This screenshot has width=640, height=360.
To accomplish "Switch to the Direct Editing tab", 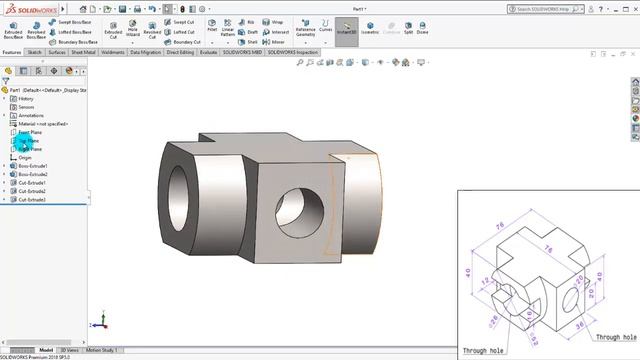I will click(x=180, y=52).
